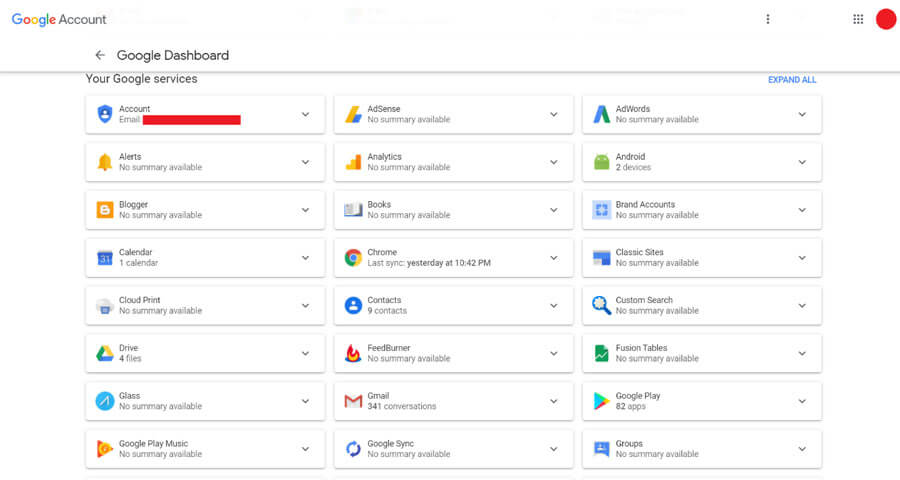900x480 pixels.
Task: Open the profile avatar menu
Action: tap(886, 19)
